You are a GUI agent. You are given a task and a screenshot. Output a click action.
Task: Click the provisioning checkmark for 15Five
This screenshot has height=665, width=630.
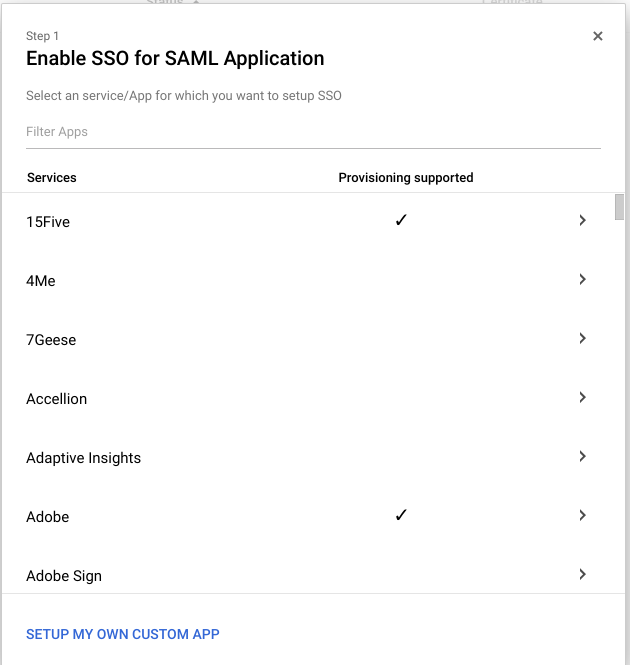point(401,220)
